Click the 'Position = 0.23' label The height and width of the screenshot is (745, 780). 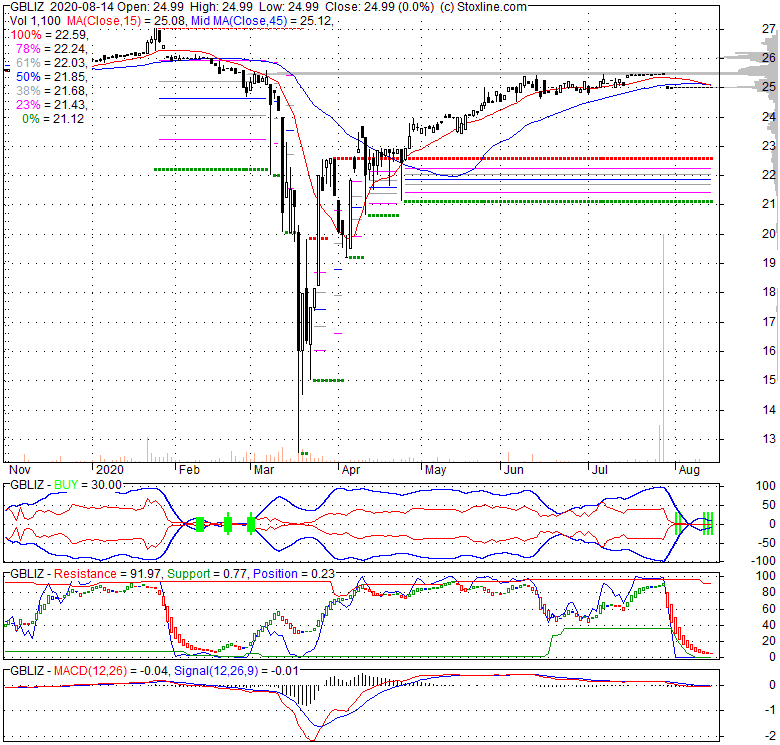pos(294,574)
